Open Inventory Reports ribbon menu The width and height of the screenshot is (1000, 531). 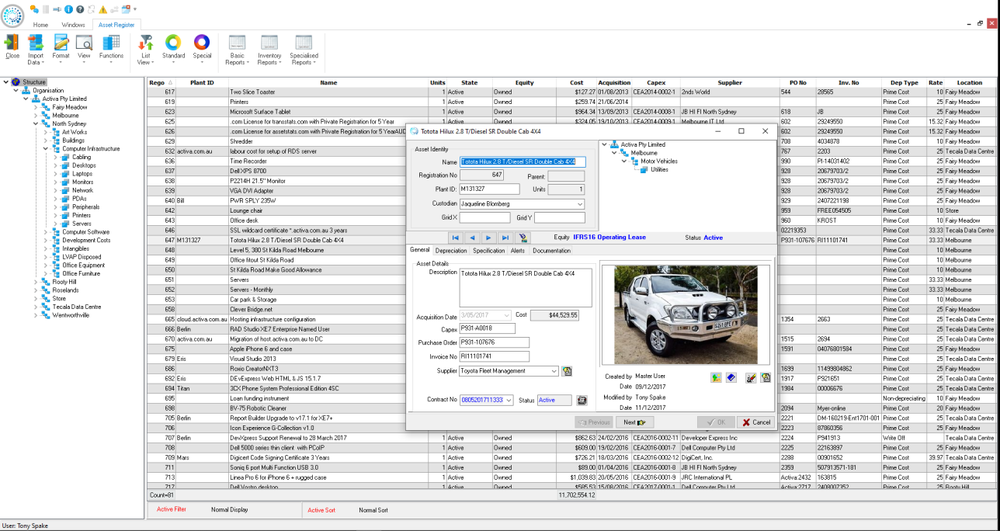pyautogui.click(x=269, y=50)
